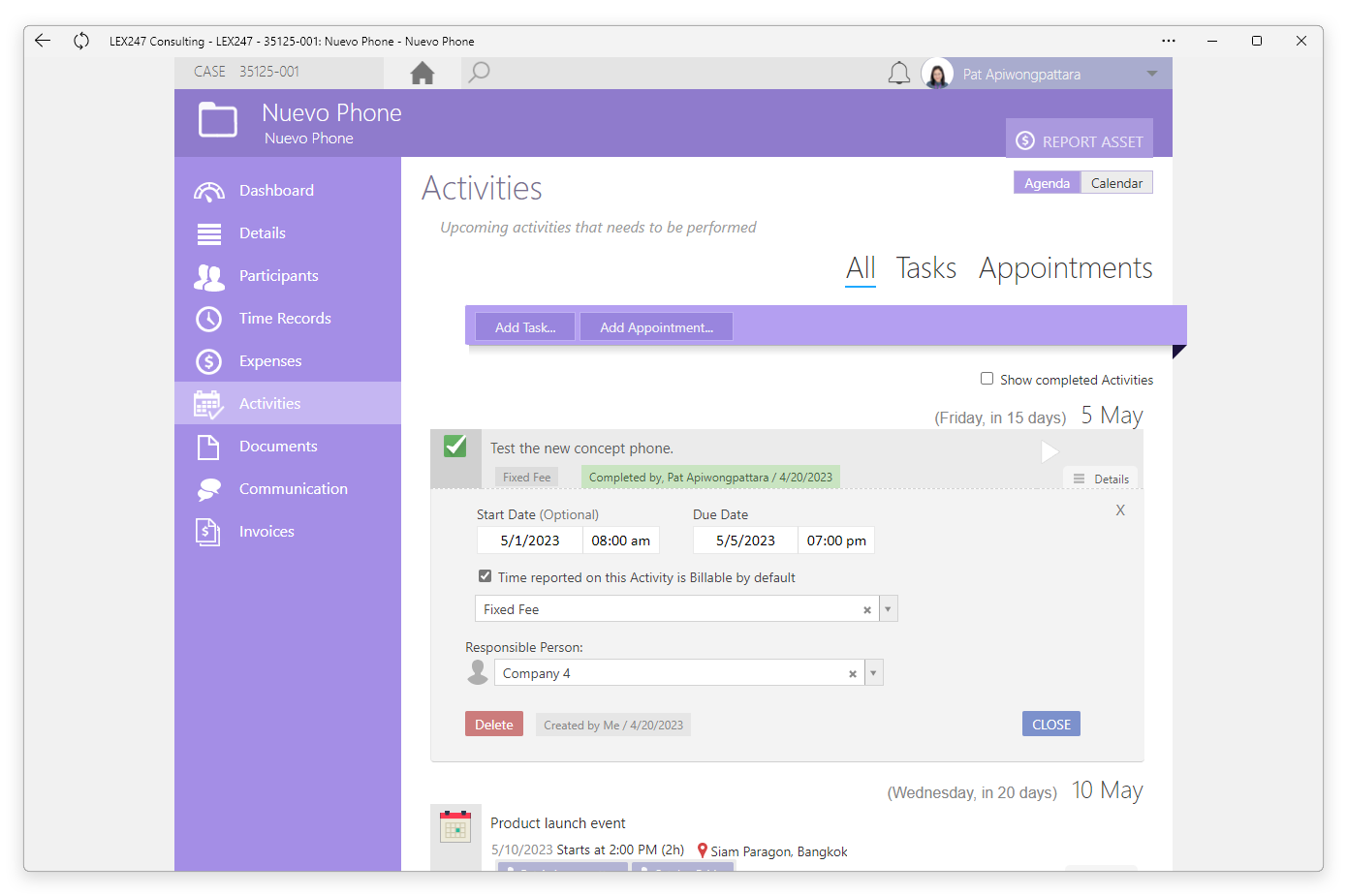
Task: Click 'Test the new concept phone.' title
Action: coord(581,448)
